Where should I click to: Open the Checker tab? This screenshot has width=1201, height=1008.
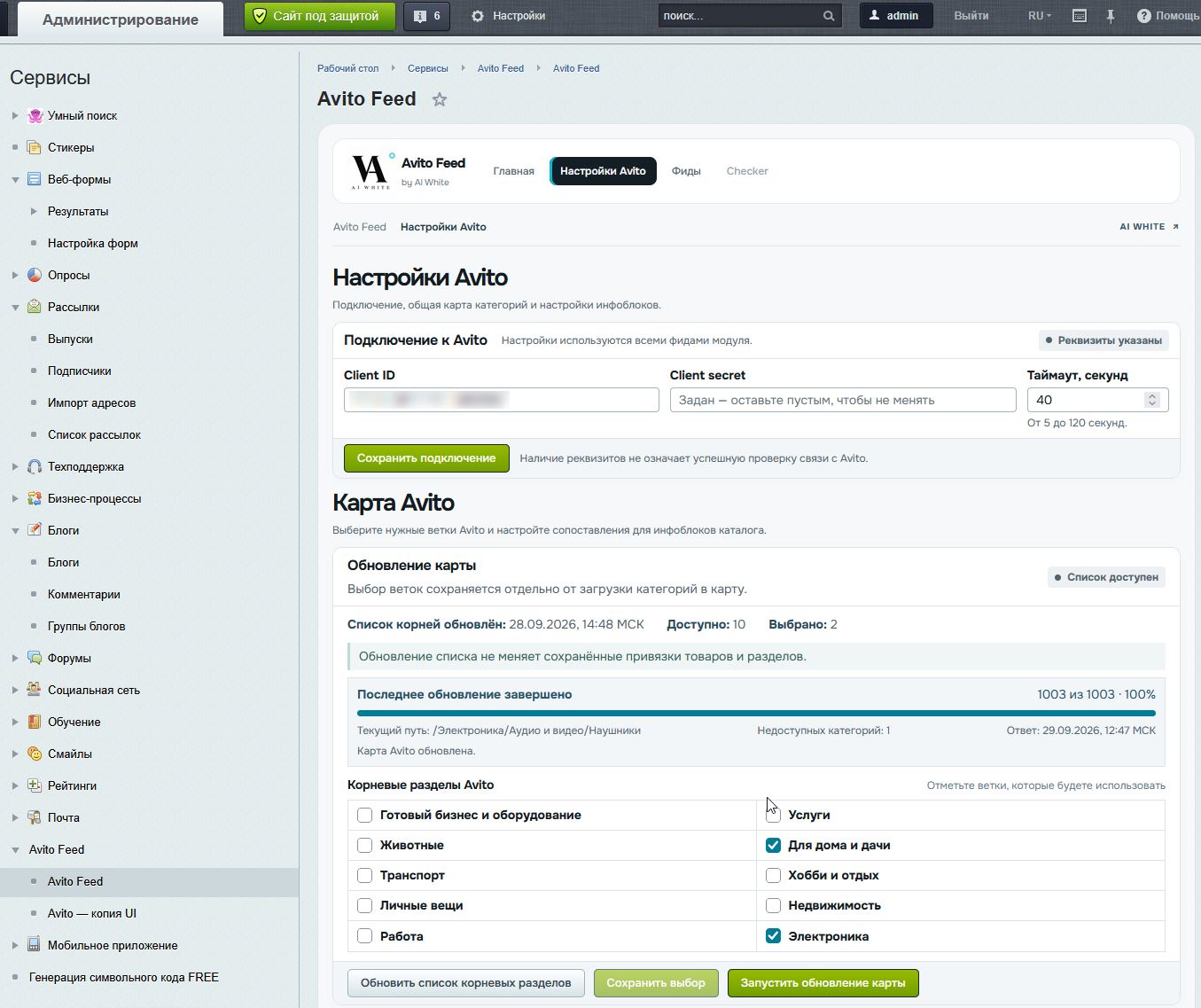[x=747, y=171]
